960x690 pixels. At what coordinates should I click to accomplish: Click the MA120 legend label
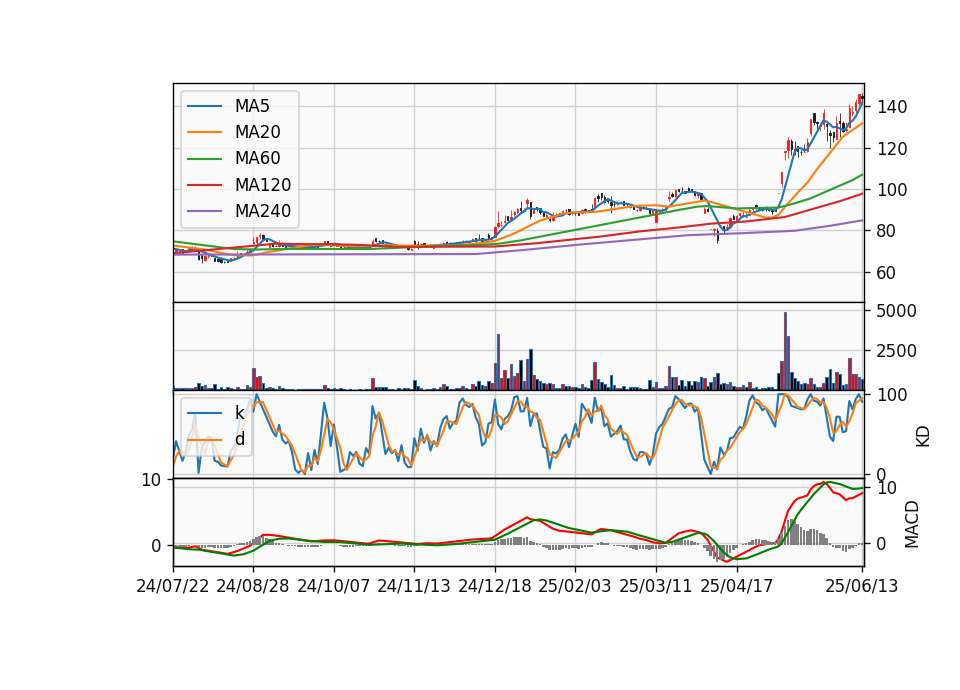click(263, 185)
